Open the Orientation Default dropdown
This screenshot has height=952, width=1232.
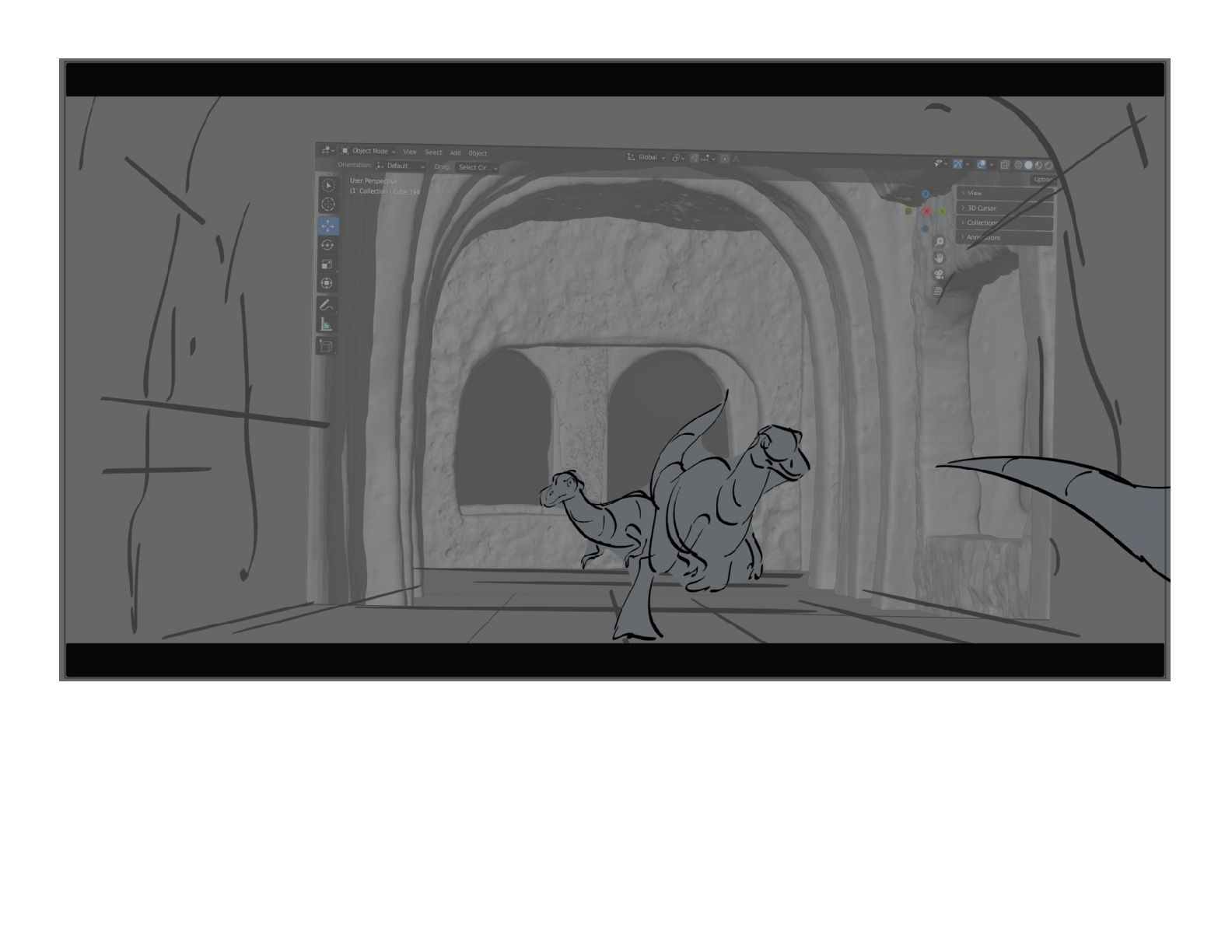[x=401, y=166]
